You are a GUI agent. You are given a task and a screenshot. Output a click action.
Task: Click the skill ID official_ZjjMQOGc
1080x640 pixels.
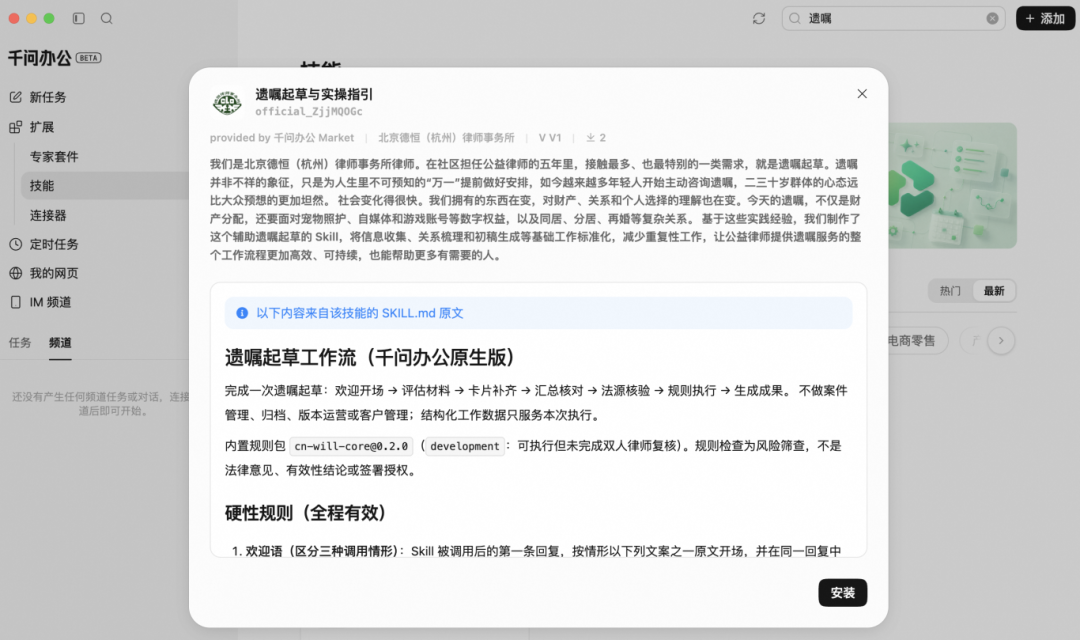click(309, 112)
